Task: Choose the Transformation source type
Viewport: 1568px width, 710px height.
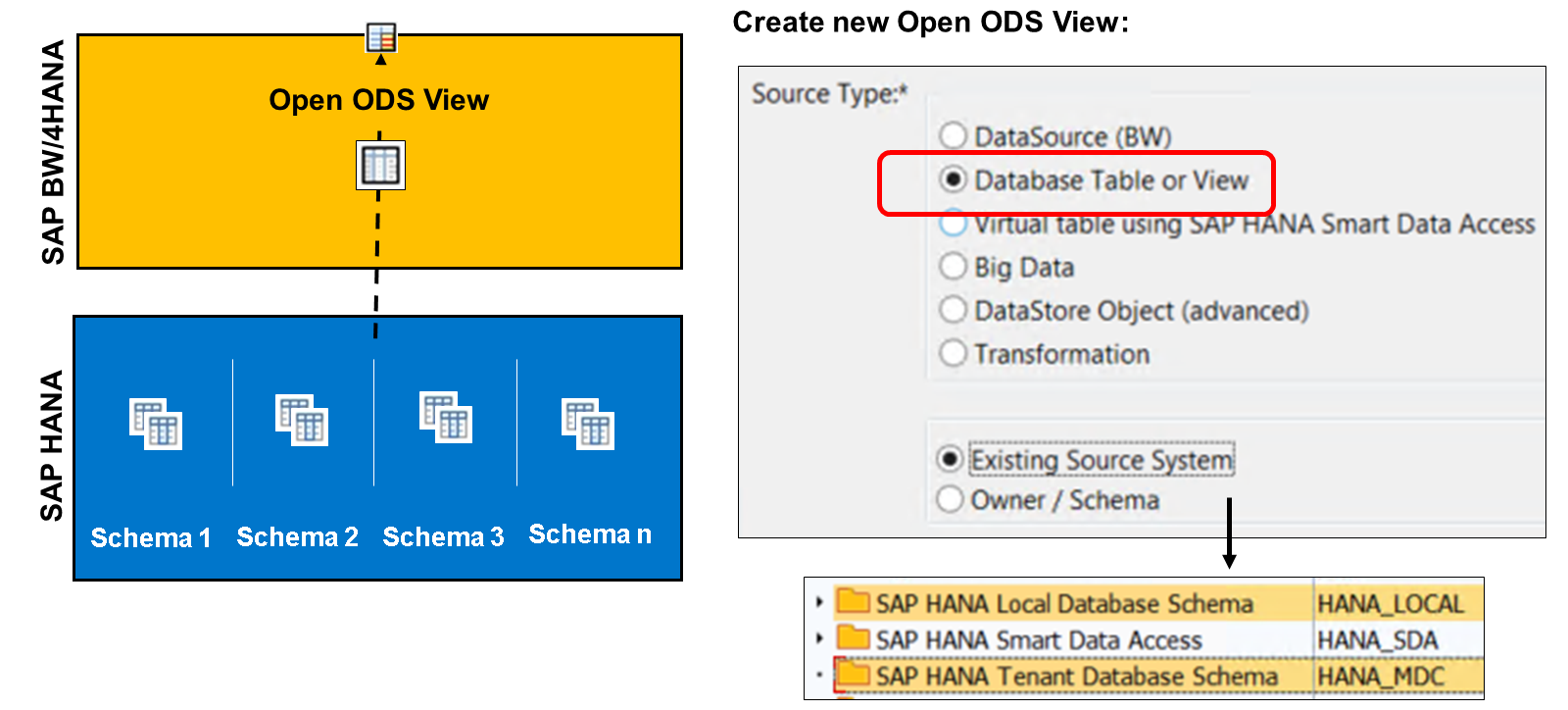Action: (953, 353)
